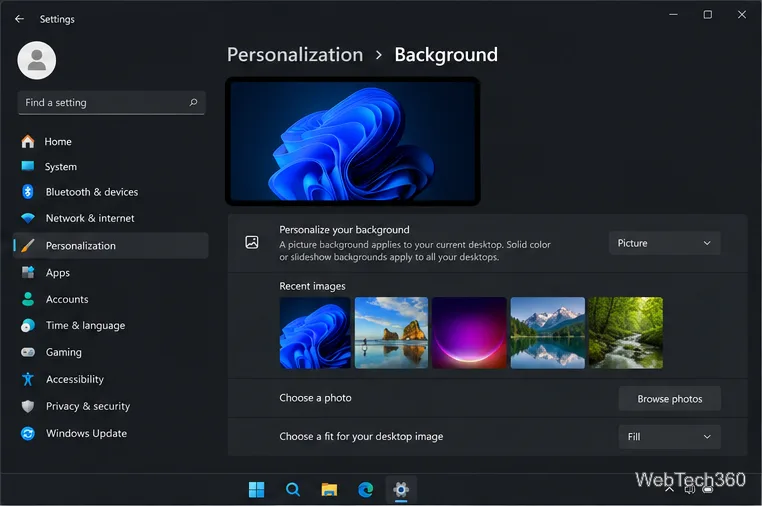Go back with the arrow icon

pos(19,19)
